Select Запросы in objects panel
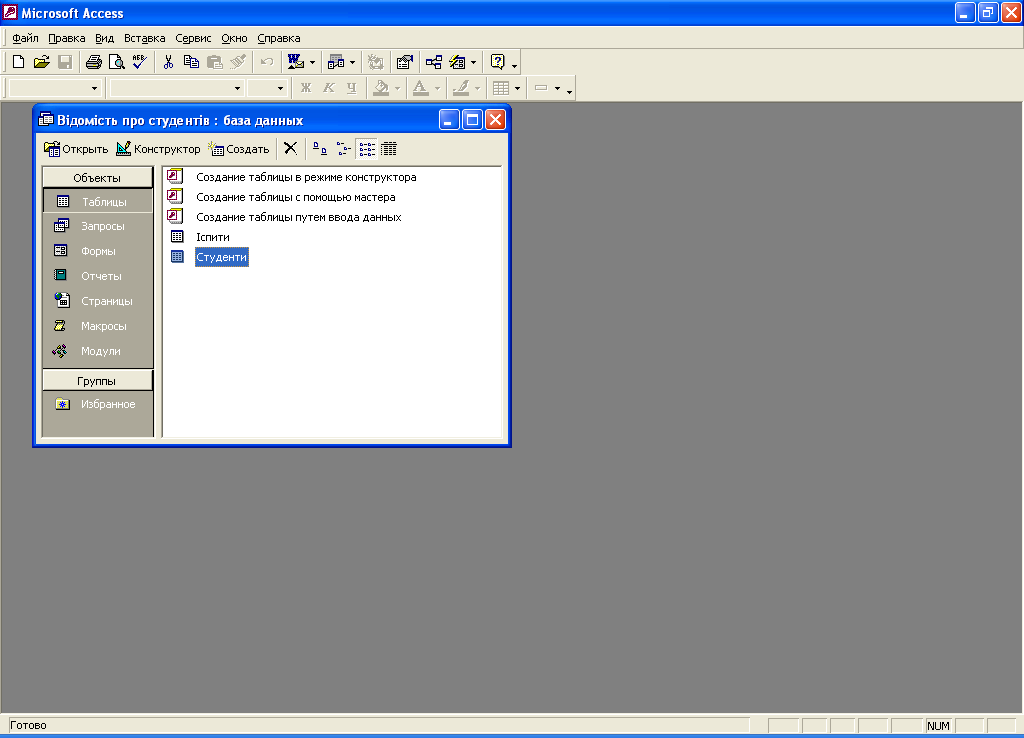The height and width of the screenshot is (738, 1024). (x=97, y=226)
